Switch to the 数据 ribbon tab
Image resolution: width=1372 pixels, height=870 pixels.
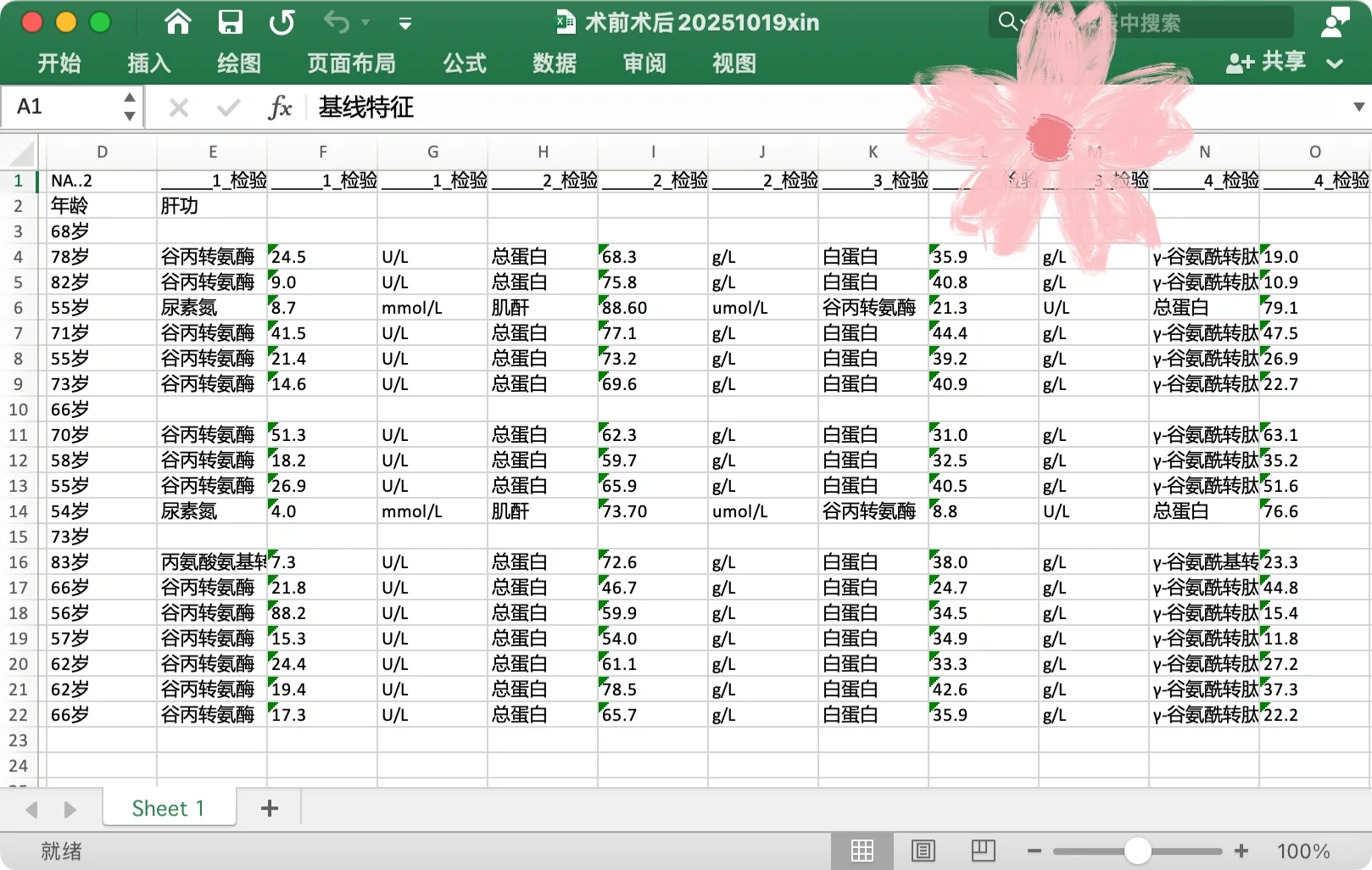pos(555,64)
